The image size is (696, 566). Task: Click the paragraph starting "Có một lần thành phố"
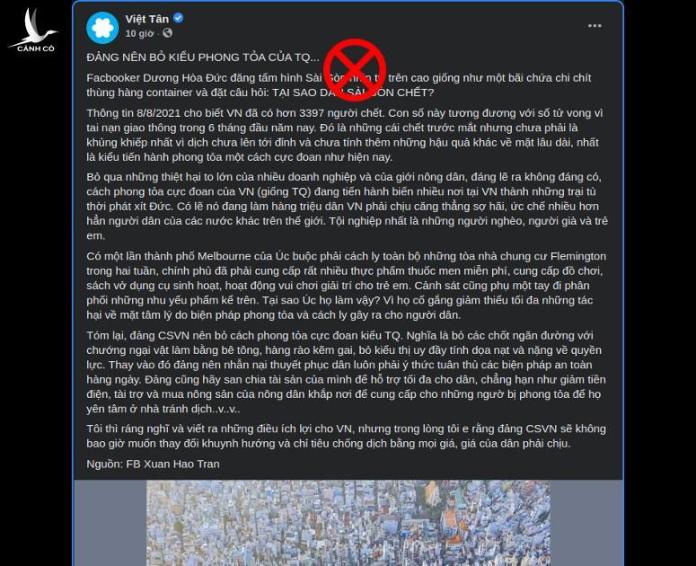346,285
